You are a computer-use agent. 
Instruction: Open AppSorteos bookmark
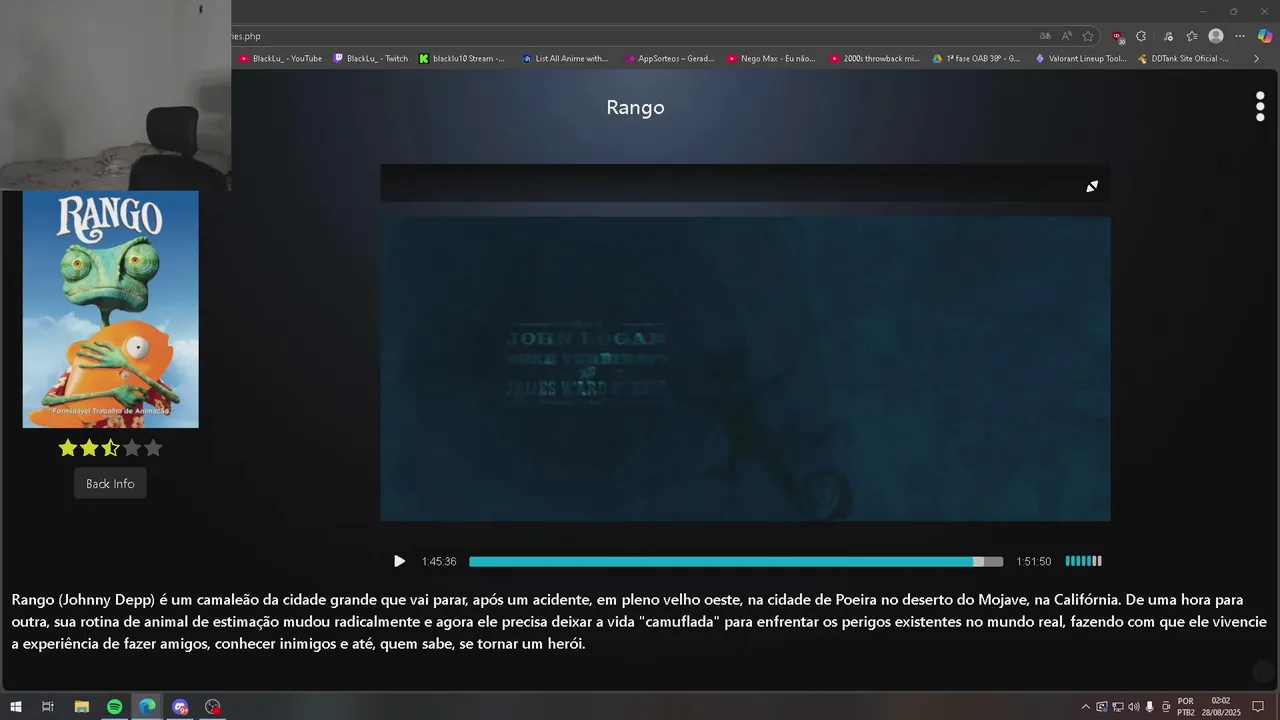point(670,59)
